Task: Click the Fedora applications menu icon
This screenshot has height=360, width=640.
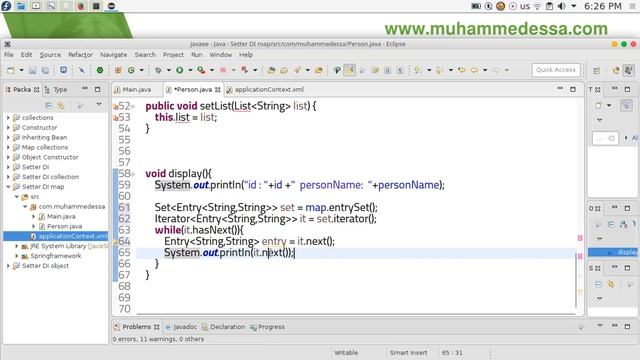Action: (x=6, y=6)
